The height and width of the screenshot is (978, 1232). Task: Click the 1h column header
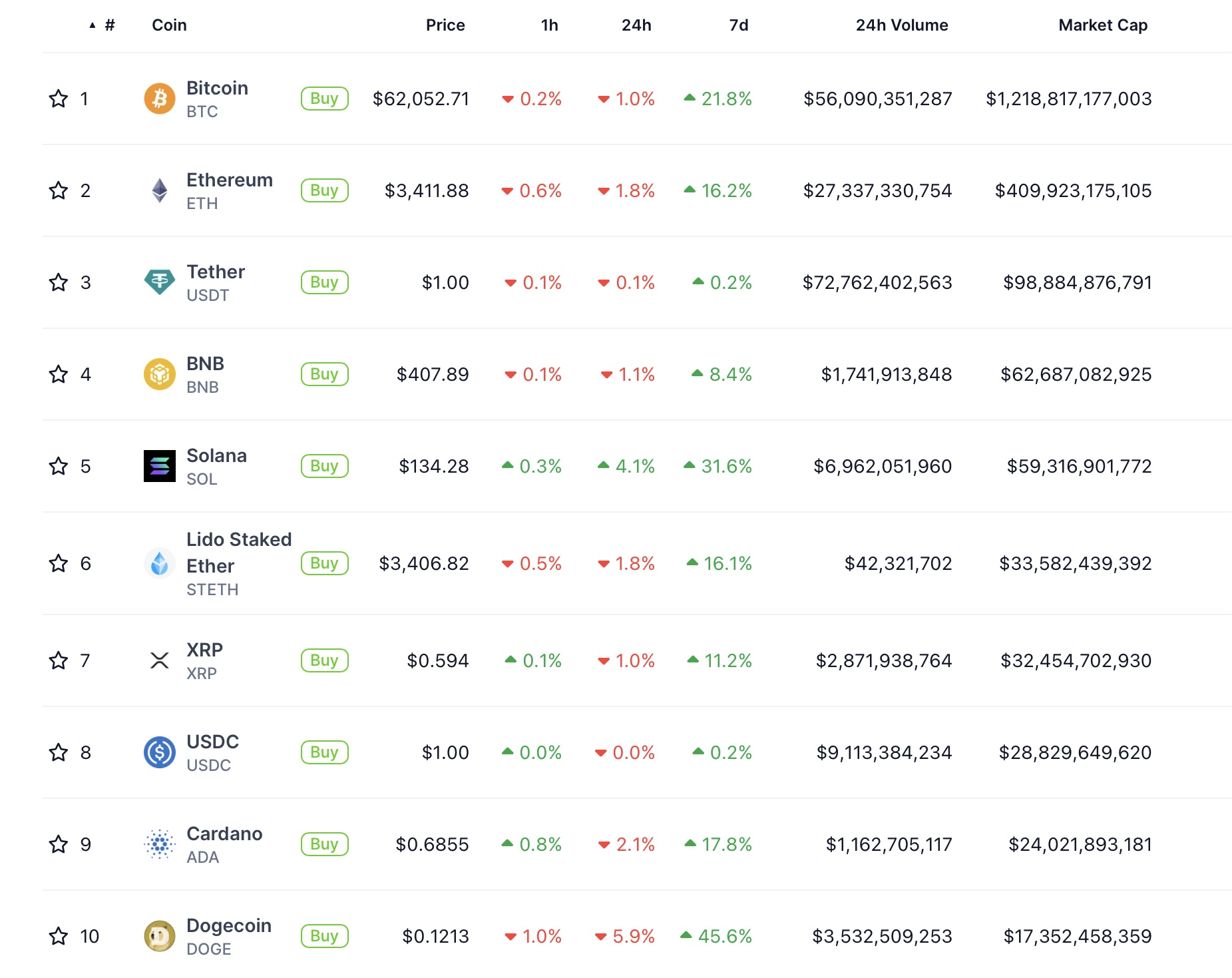[549, 25]
